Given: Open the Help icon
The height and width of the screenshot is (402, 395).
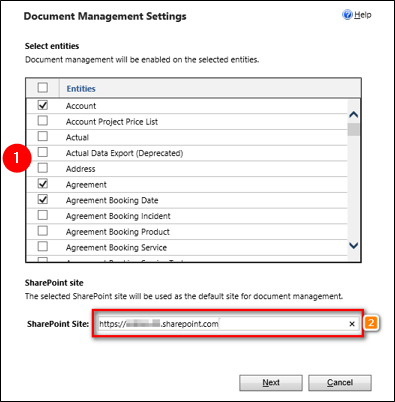Looking at the screenshot, I should tap(347, 15).
